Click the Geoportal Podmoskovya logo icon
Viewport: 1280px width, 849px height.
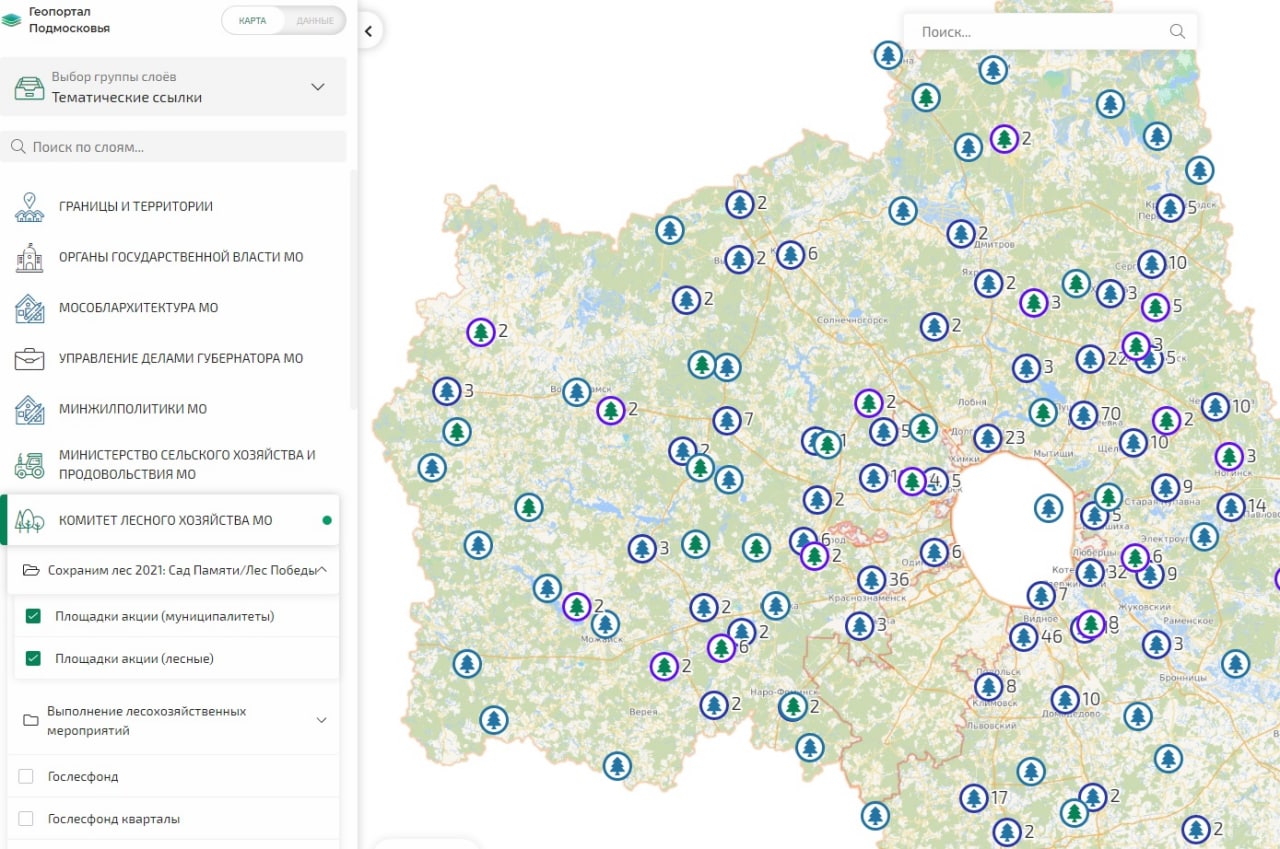(x=12, y=21)
